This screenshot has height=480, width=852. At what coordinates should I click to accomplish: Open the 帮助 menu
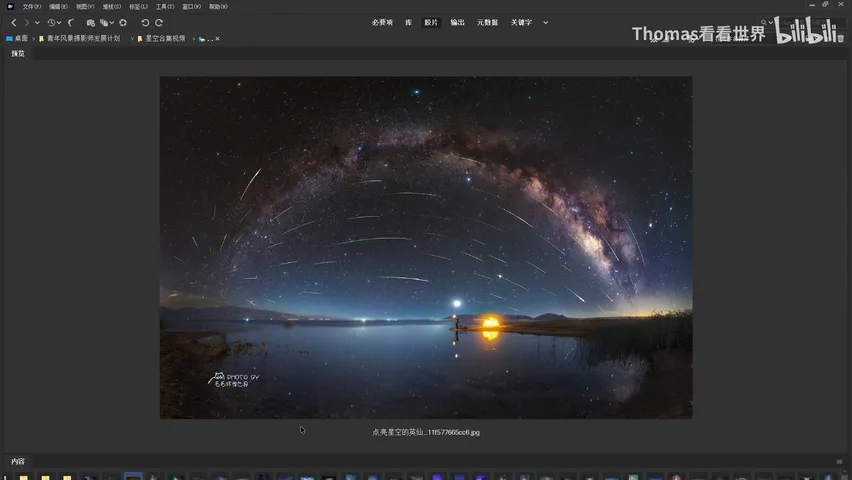tap(218, 7)
